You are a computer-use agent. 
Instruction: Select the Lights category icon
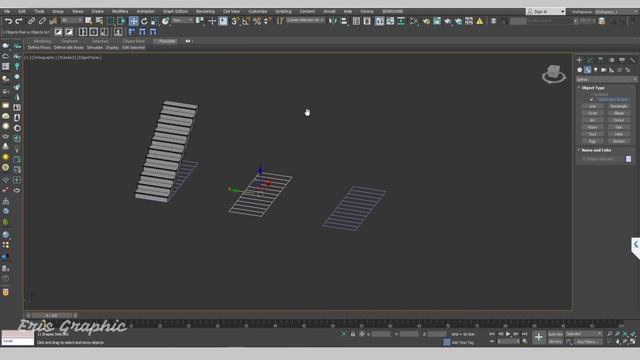596,70
